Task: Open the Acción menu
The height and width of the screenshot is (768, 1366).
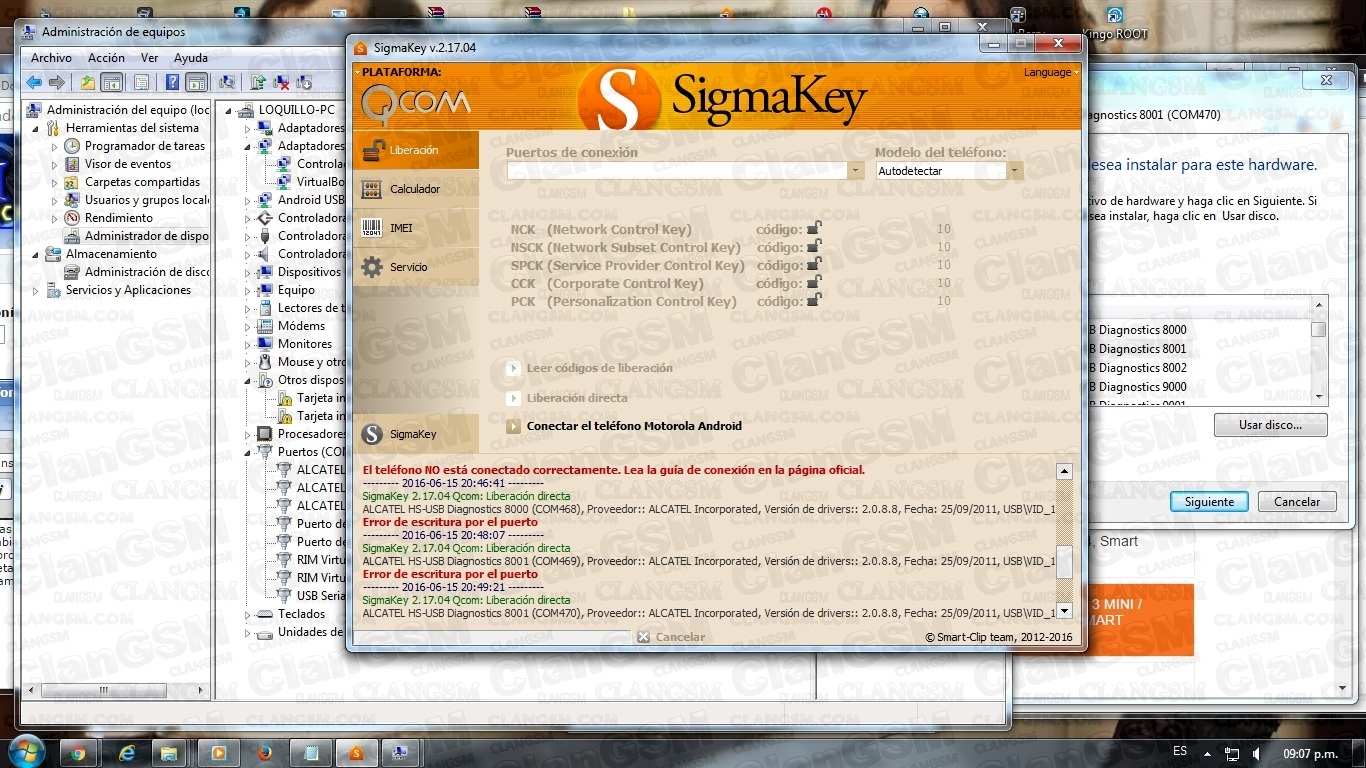Action: (106, 58)
